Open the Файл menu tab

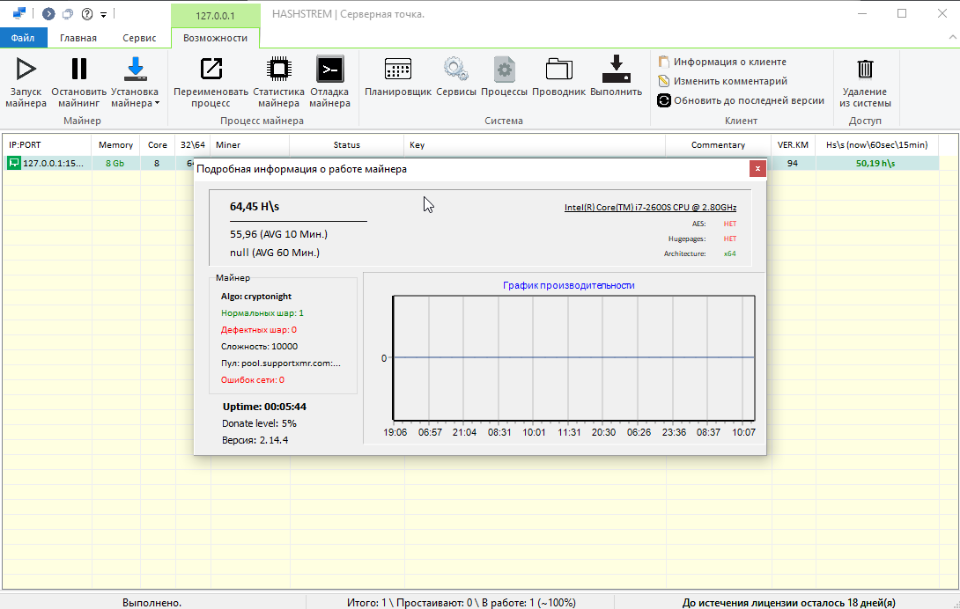[23, 38]
